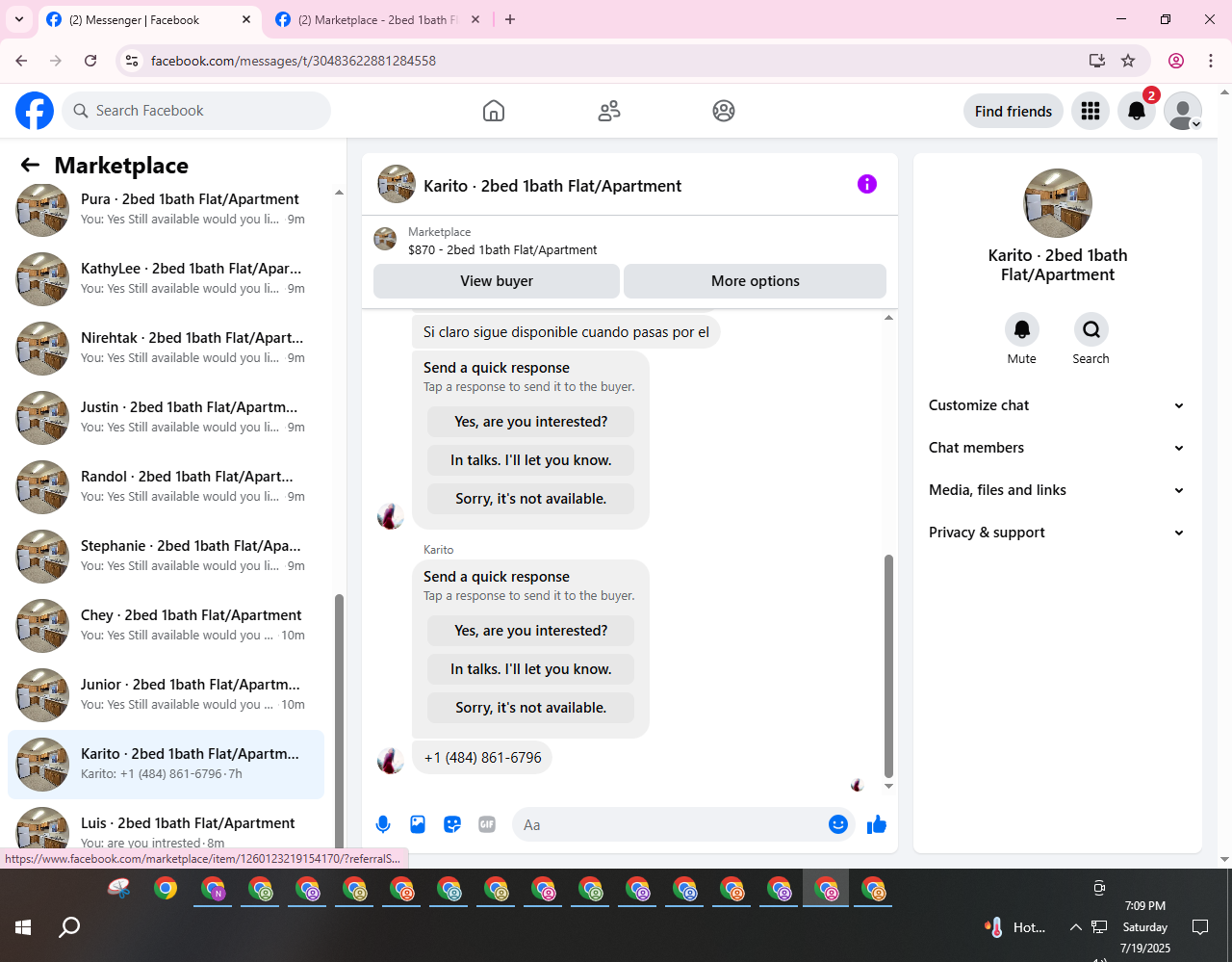
Task: Open site information icon in address bar
Action: [x=133, y=61]
